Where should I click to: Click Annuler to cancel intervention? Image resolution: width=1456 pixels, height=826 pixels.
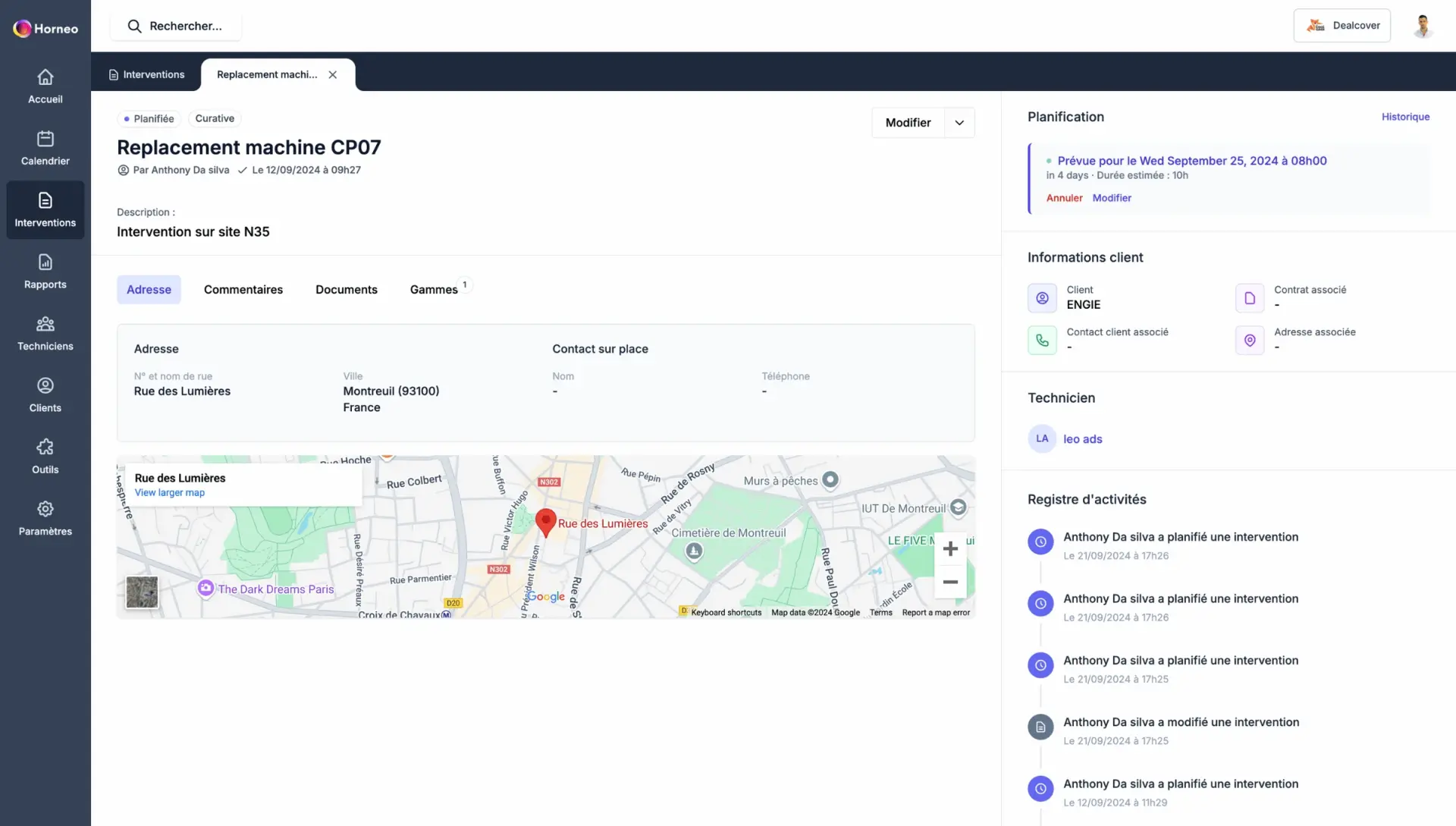click(1063, 198)
